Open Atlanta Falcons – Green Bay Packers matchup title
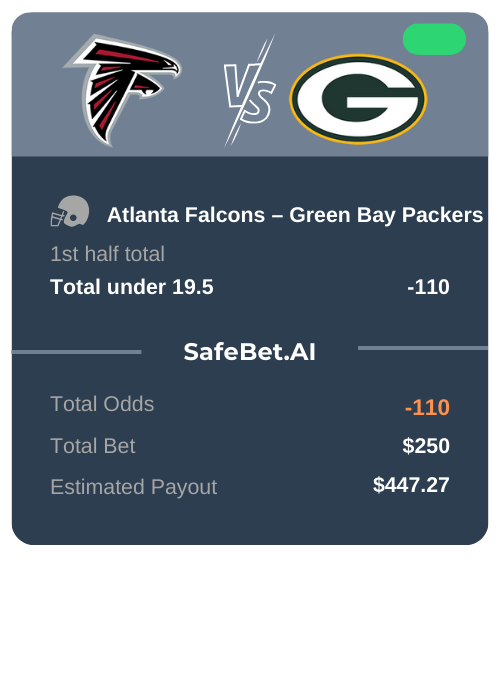Viewport: 500px width, 700px height. click(x=295, y=215)
